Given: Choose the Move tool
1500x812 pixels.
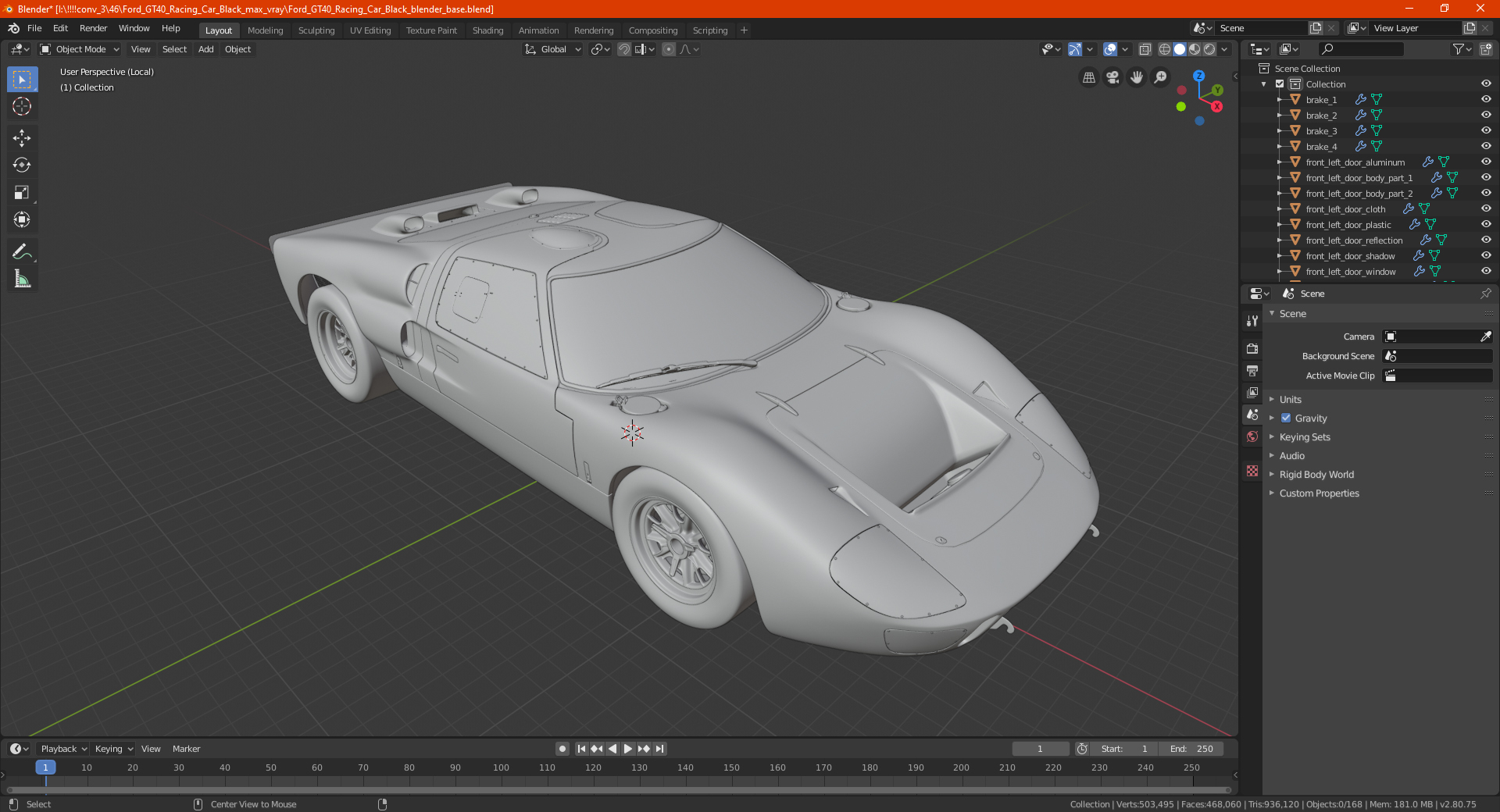Looking at the screenshot, I should 22,138.
